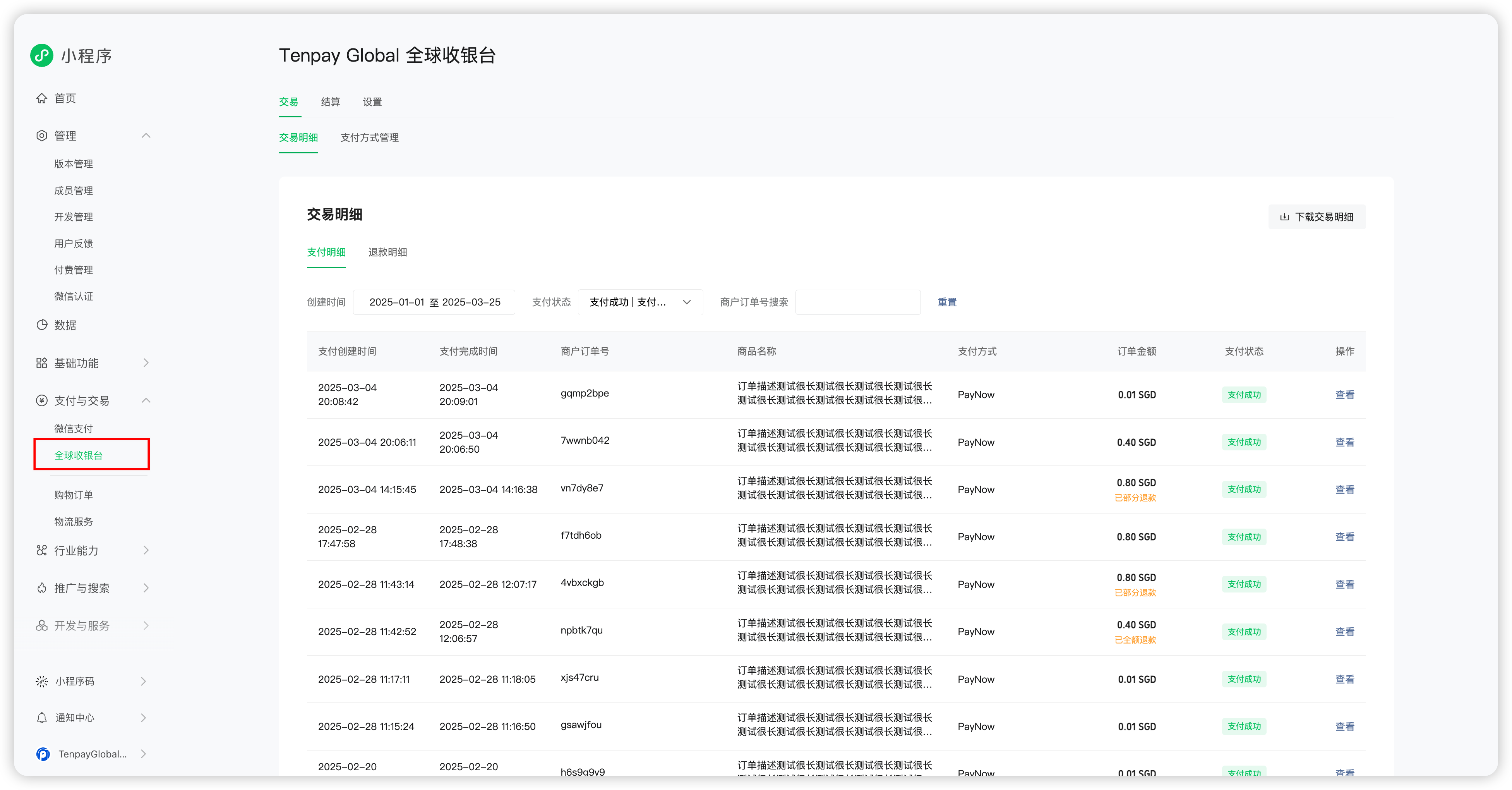
Task: Open 支付方式管理 sub-tab
Action: (369, 137)
